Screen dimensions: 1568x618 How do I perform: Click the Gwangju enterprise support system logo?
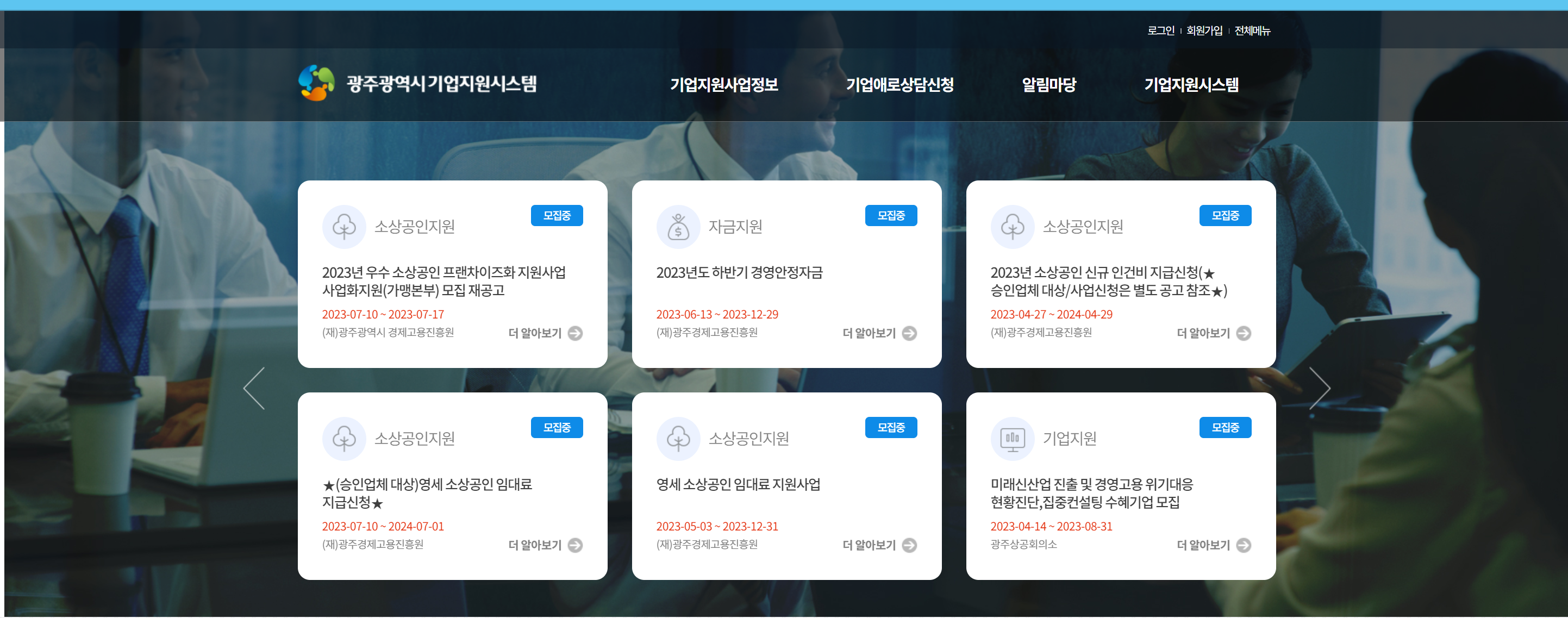pyautogui.click(x=417, y=83)
